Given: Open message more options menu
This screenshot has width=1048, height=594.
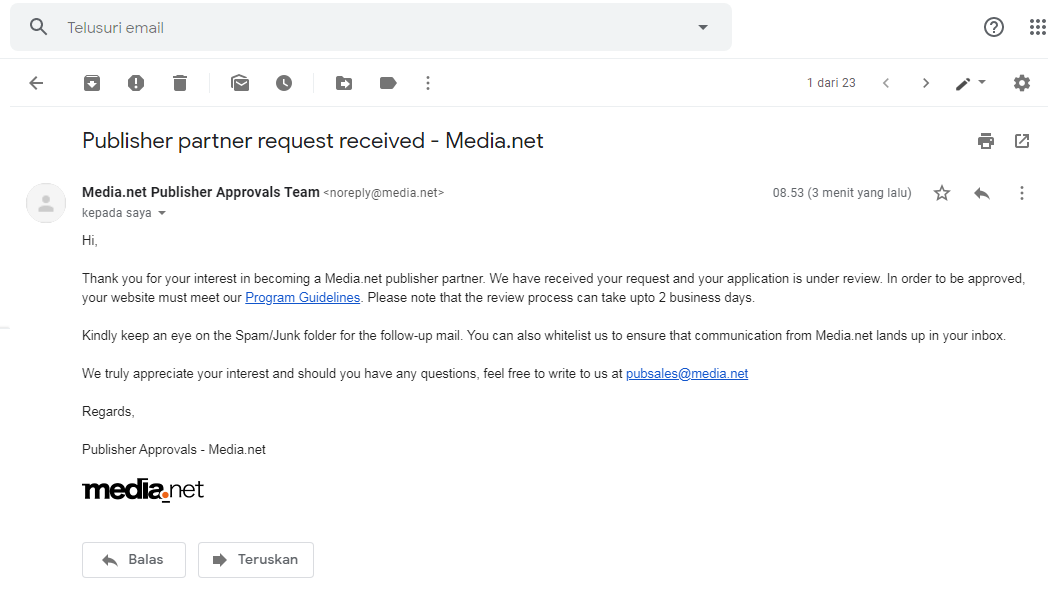Looking at the screenshot, I should tap(1021, 193).
